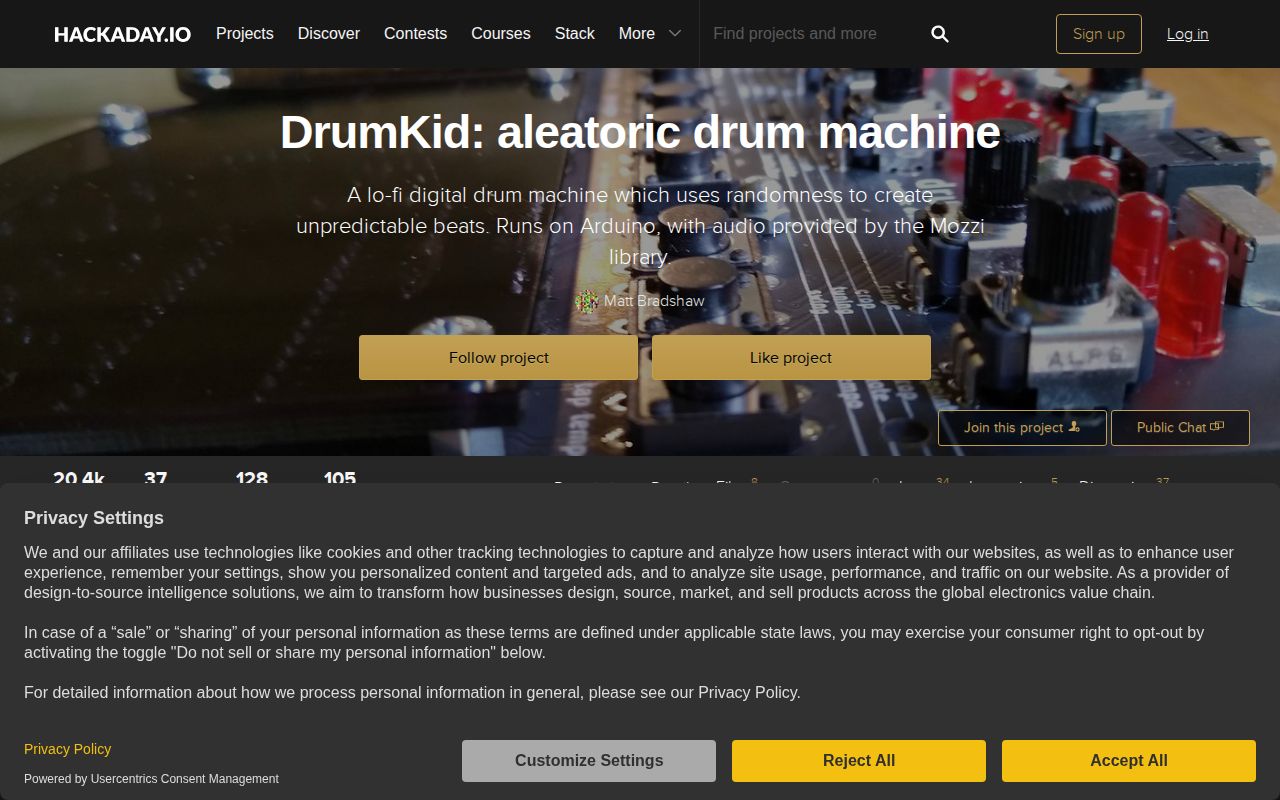Open the Discover menu item
The image size is (1280, 800).
(328, 34)
